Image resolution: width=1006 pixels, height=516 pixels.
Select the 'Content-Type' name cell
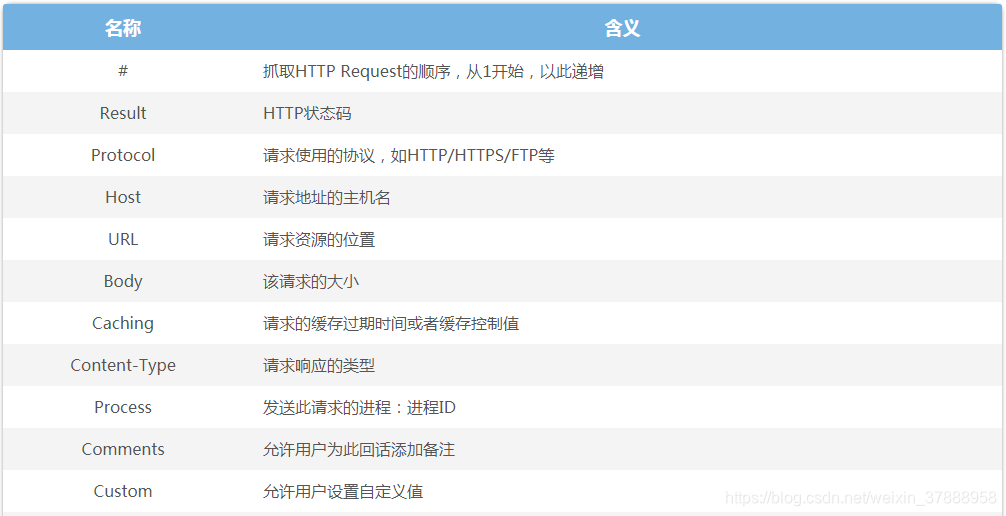[x=123, y=365]
